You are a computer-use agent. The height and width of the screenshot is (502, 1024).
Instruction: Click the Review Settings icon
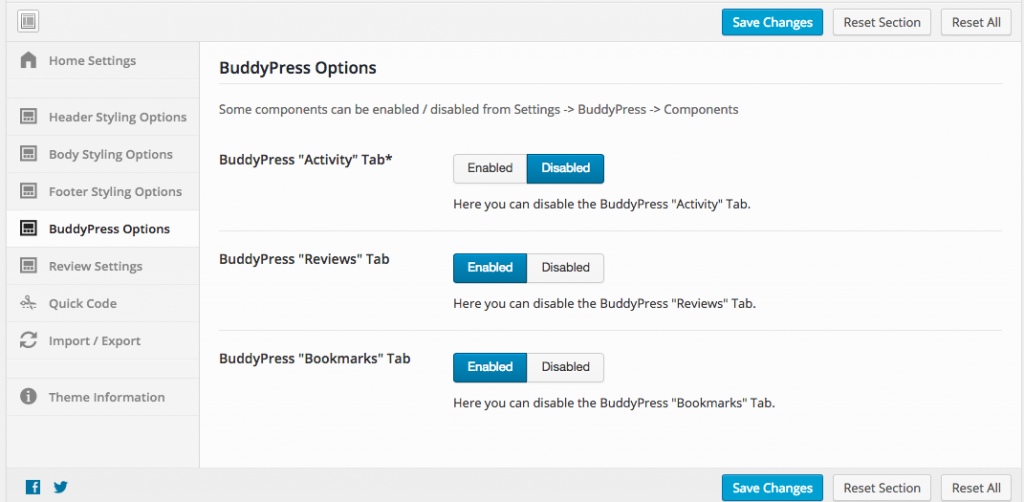28,266
